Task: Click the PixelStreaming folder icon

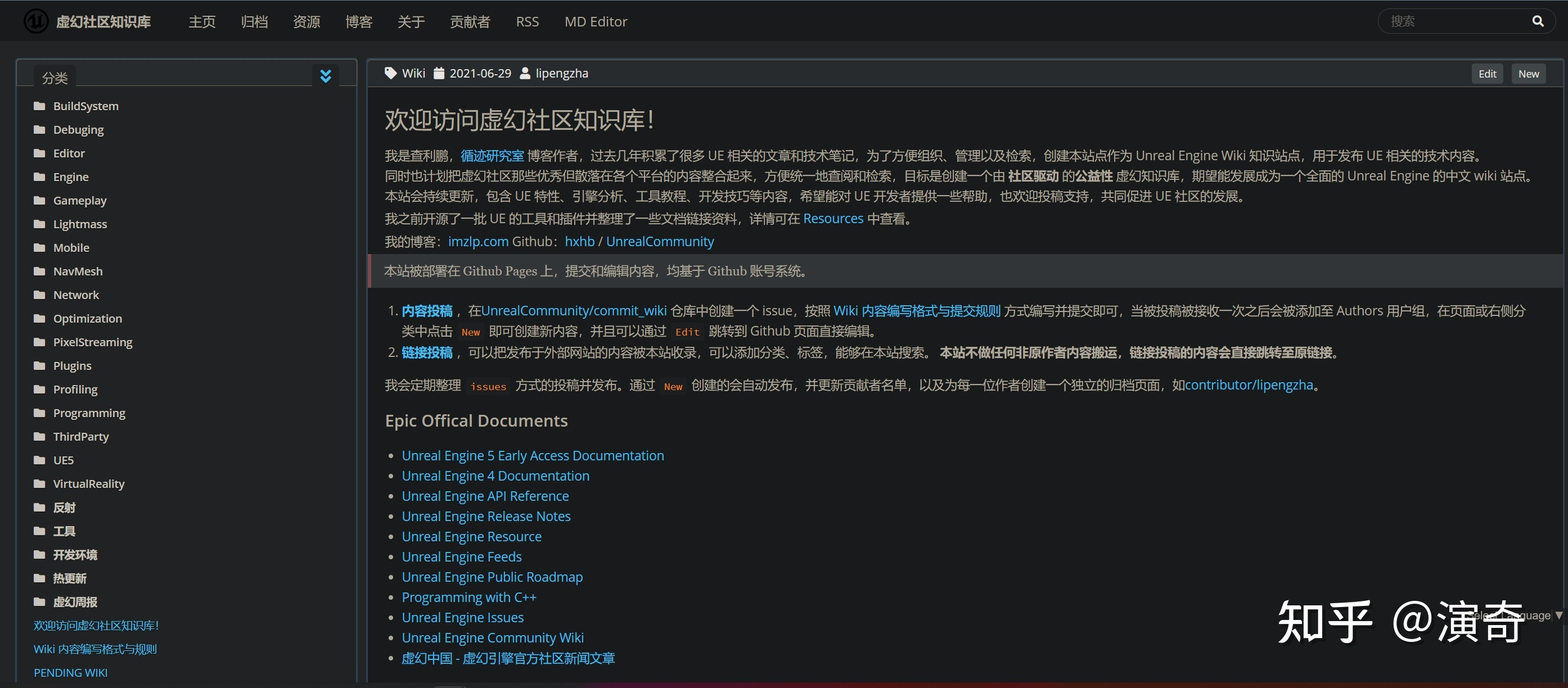Action: [x=39, y=342]
